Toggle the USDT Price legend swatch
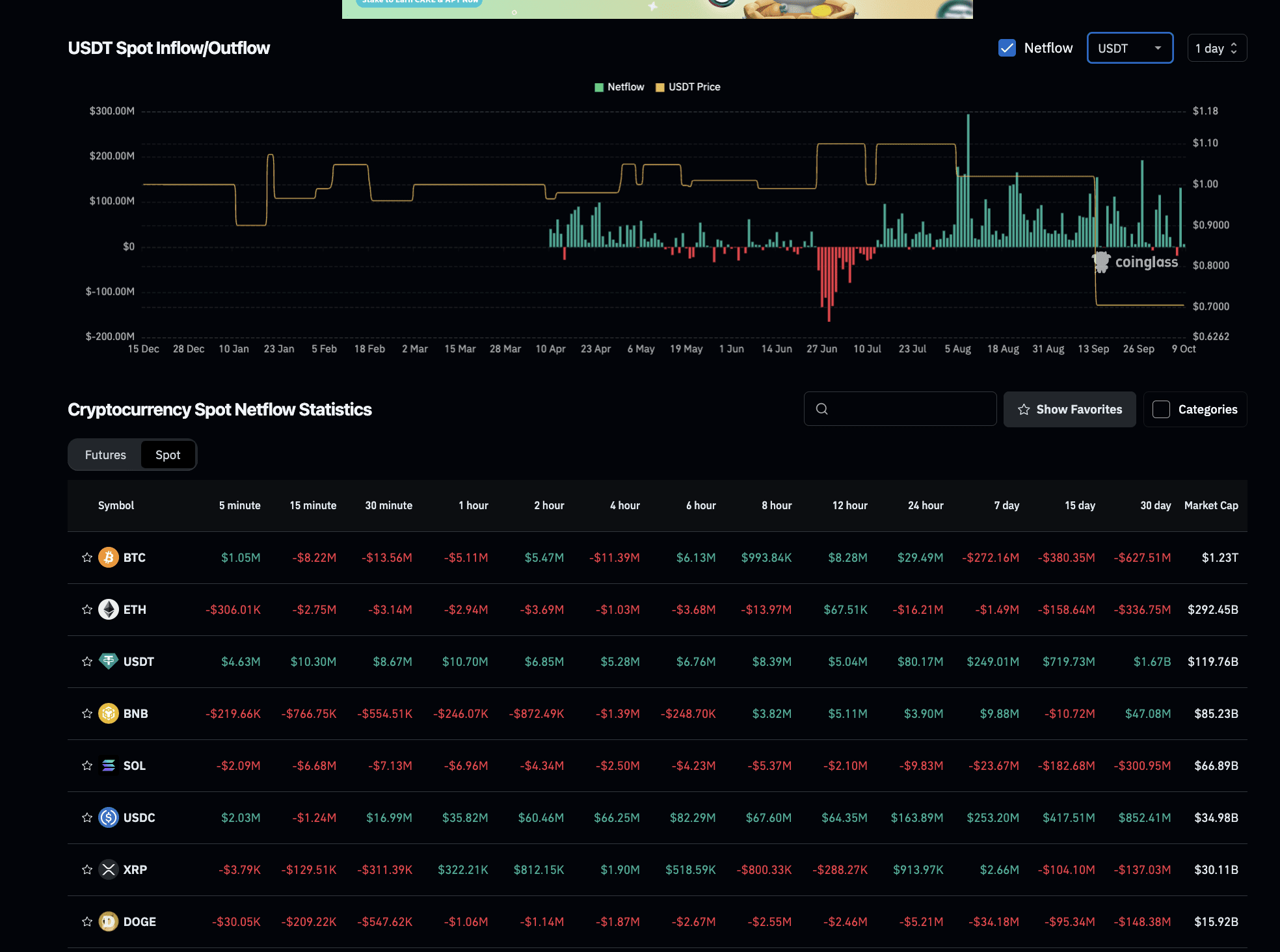1280x952 pixels. (660, 87)
